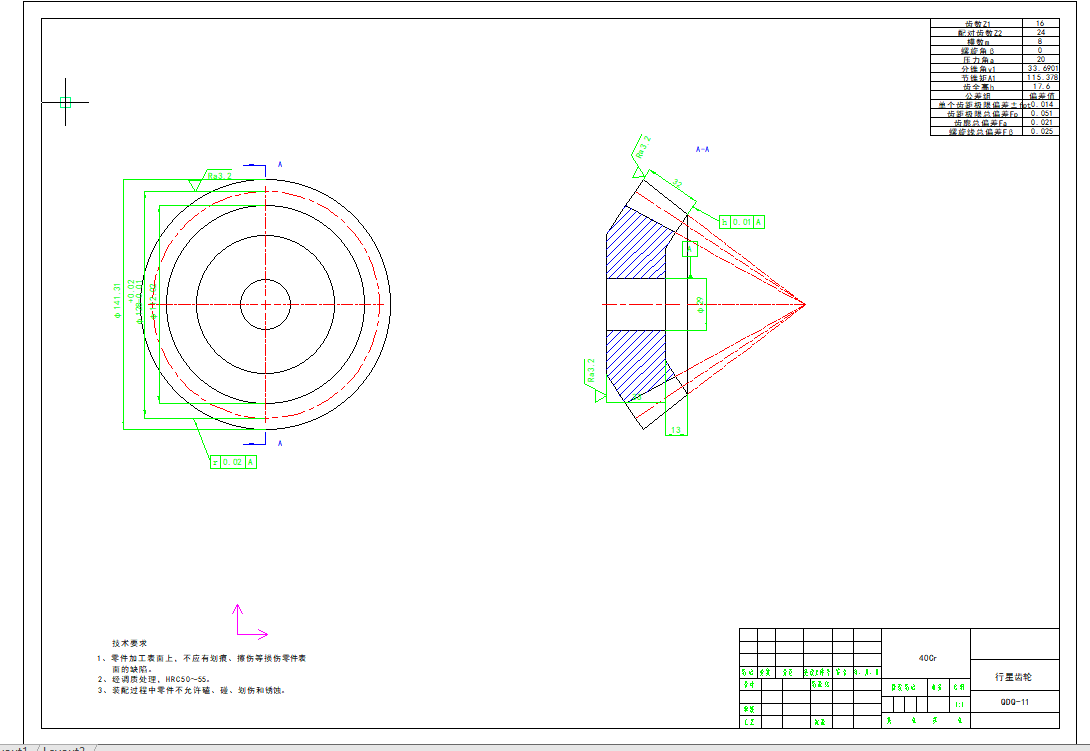The image size is (1090, 751).
Task: Click the 0.01 A tolerance frame
Action: [x=742, y=222]
